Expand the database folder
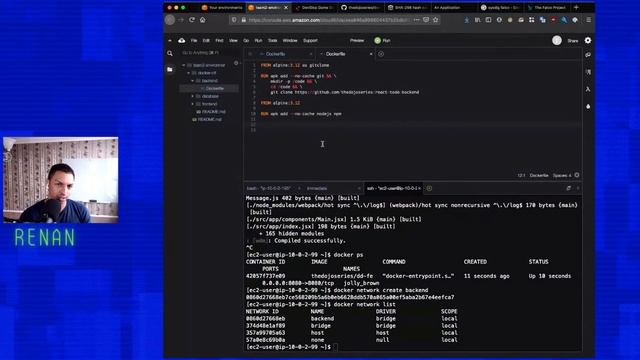 [193, 96]
